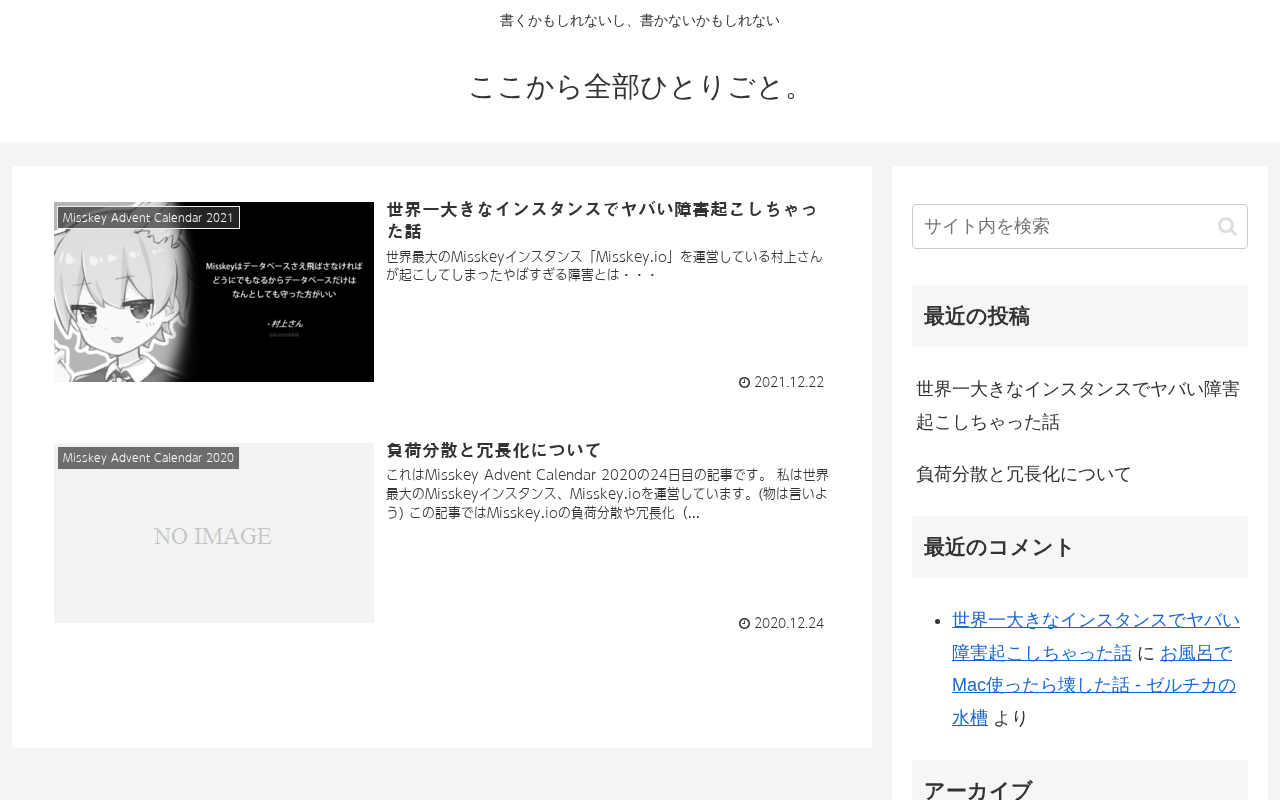1280x800 pixels.
Task: Click the tagline 書くかもしれないし、書かないかもしれない
Action: (640, 20)
